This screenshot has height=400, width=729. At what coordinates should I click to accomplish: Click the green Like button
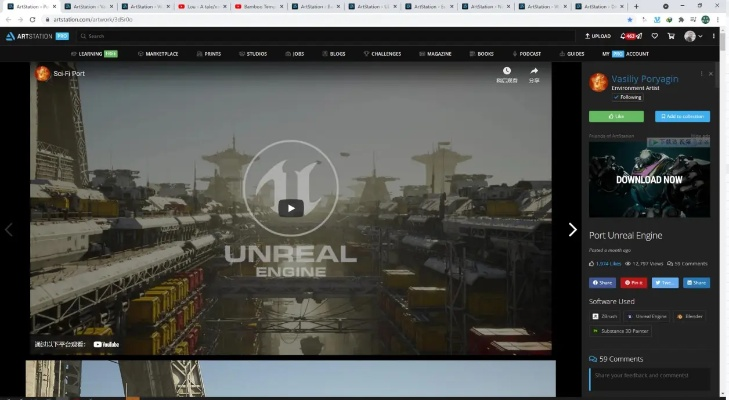(x=616, y=116)
